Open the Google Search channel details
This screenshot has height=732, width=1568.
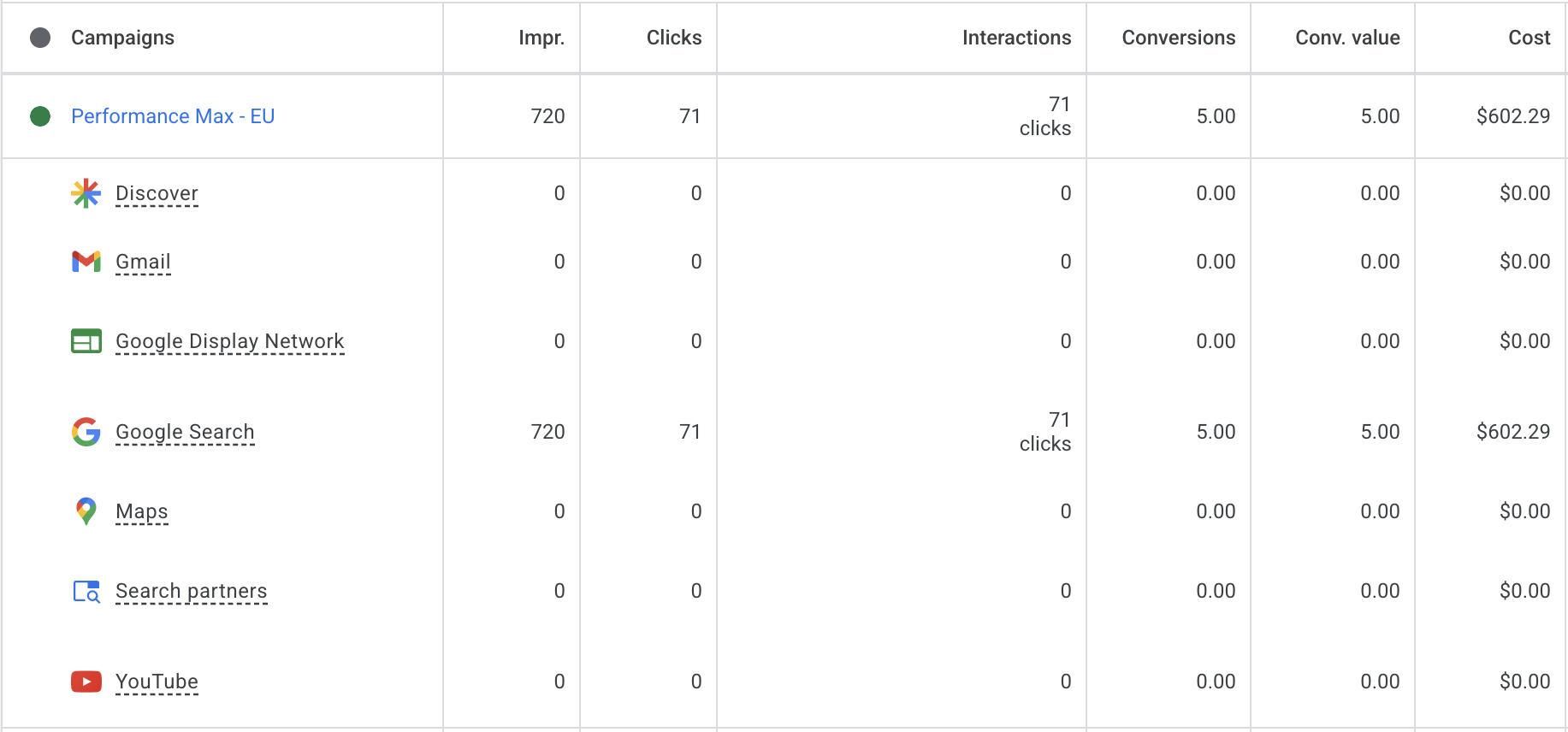pyautogui.click(x=184, y=432)
